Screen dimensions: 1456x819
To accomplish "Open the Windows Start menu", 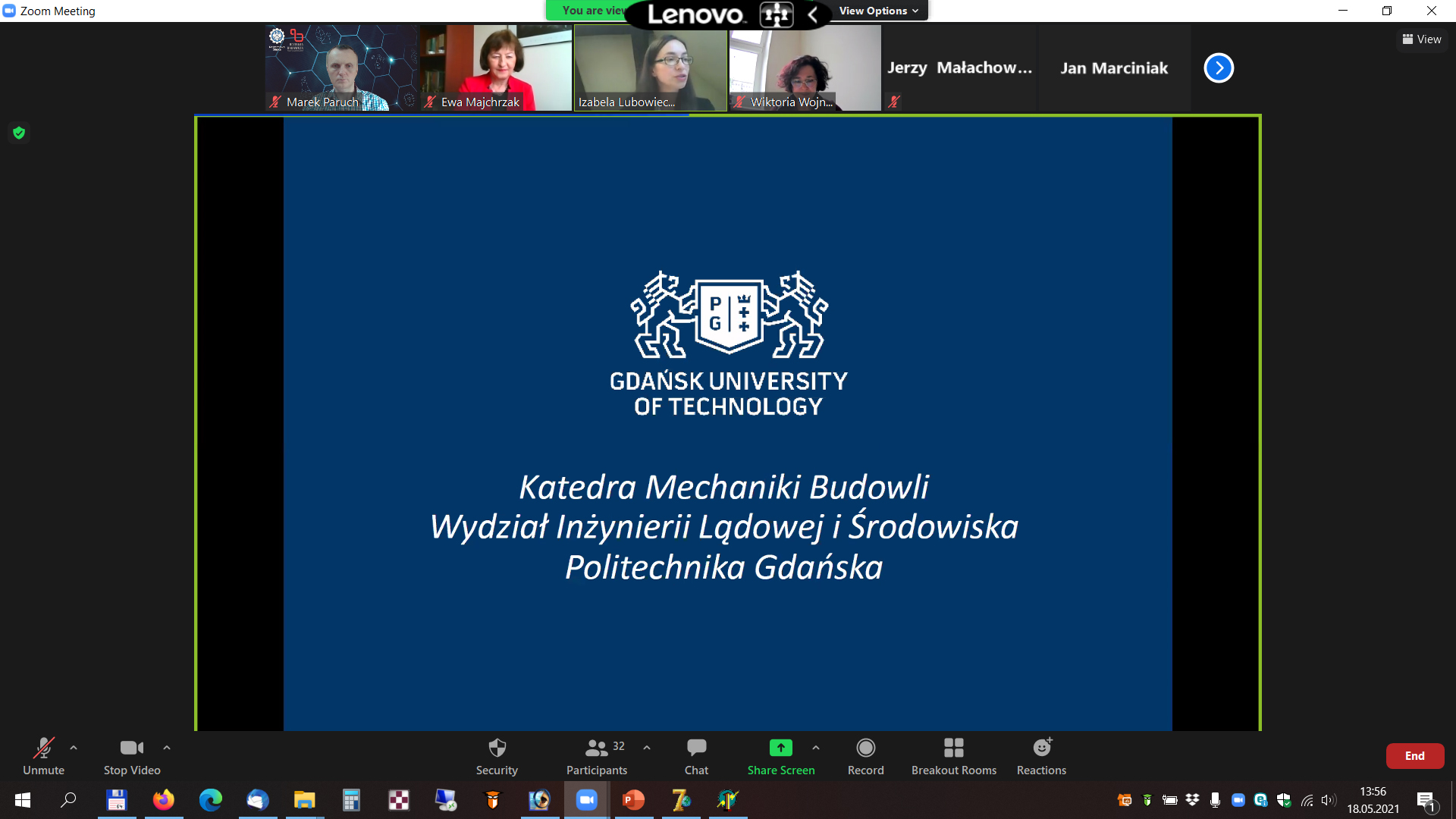I will [x=23, y=800].
